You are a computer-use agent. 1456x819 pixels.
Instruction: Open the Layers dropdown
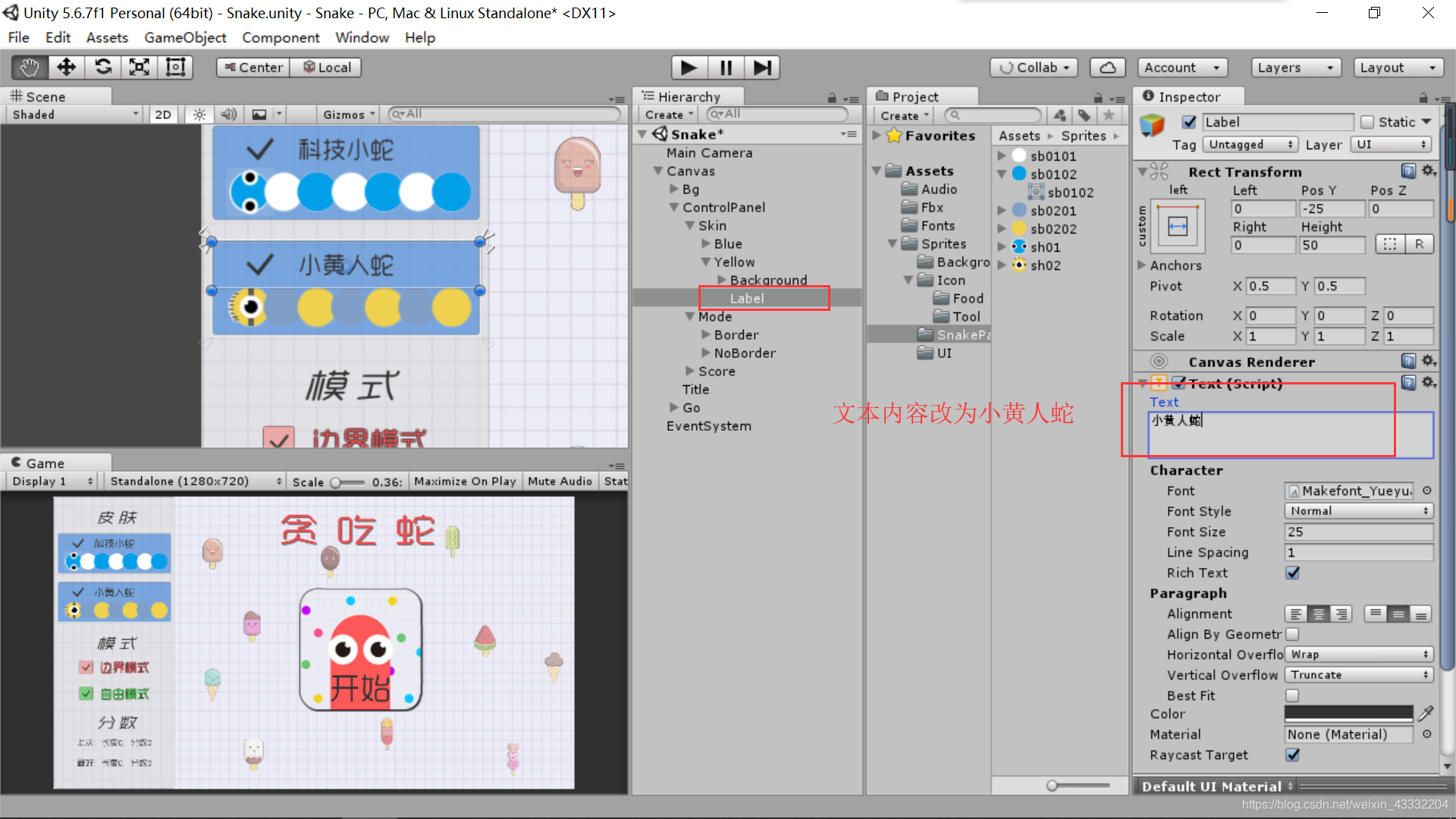[1296, 67]
